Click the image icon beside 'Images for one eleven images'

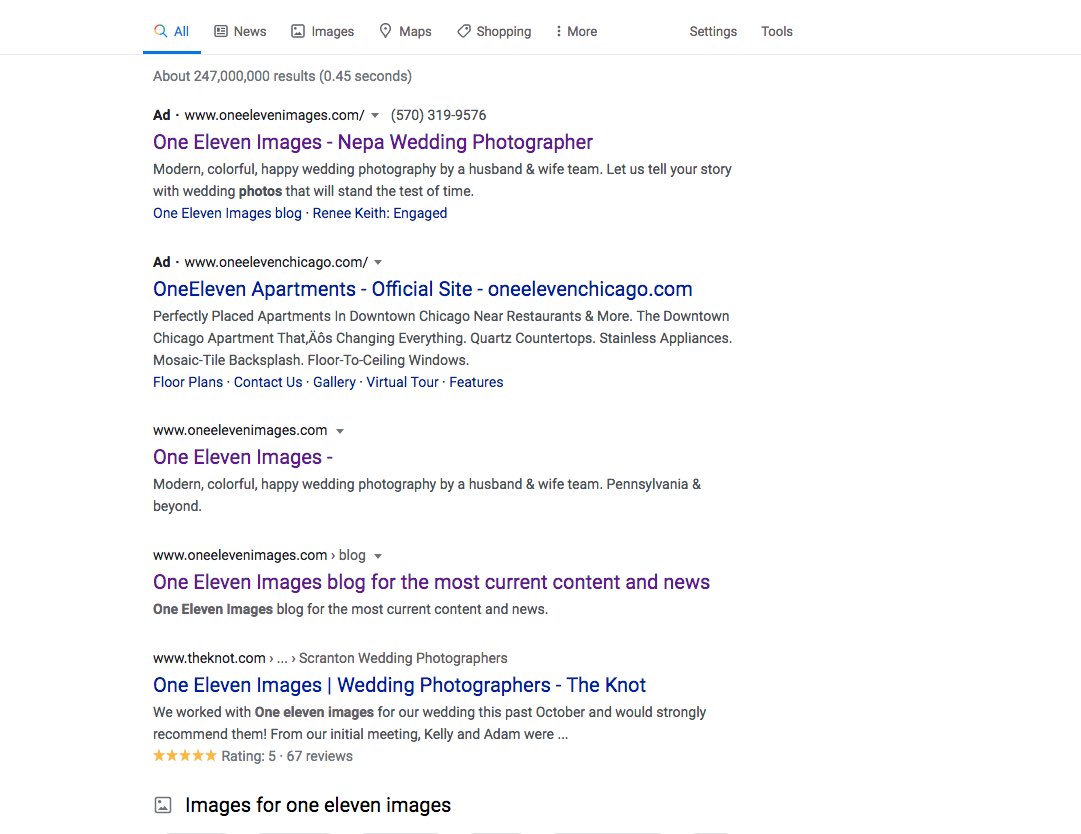click(x=163, y=805)
